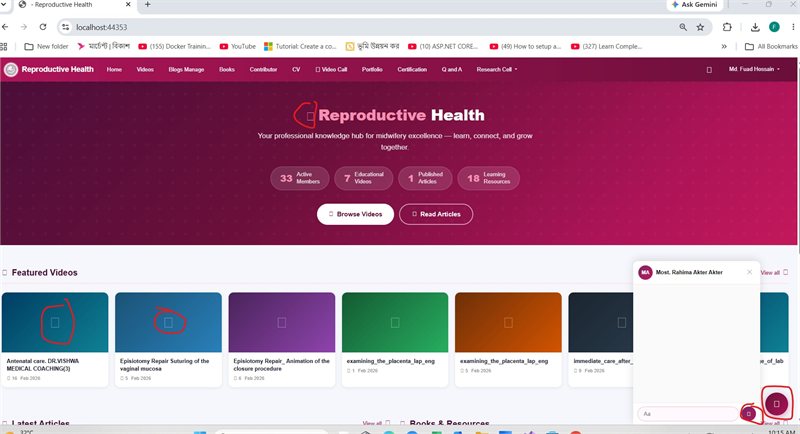Open the CV nav item
The width and height of the screenshot is (800, 434).
click(296, 69)
